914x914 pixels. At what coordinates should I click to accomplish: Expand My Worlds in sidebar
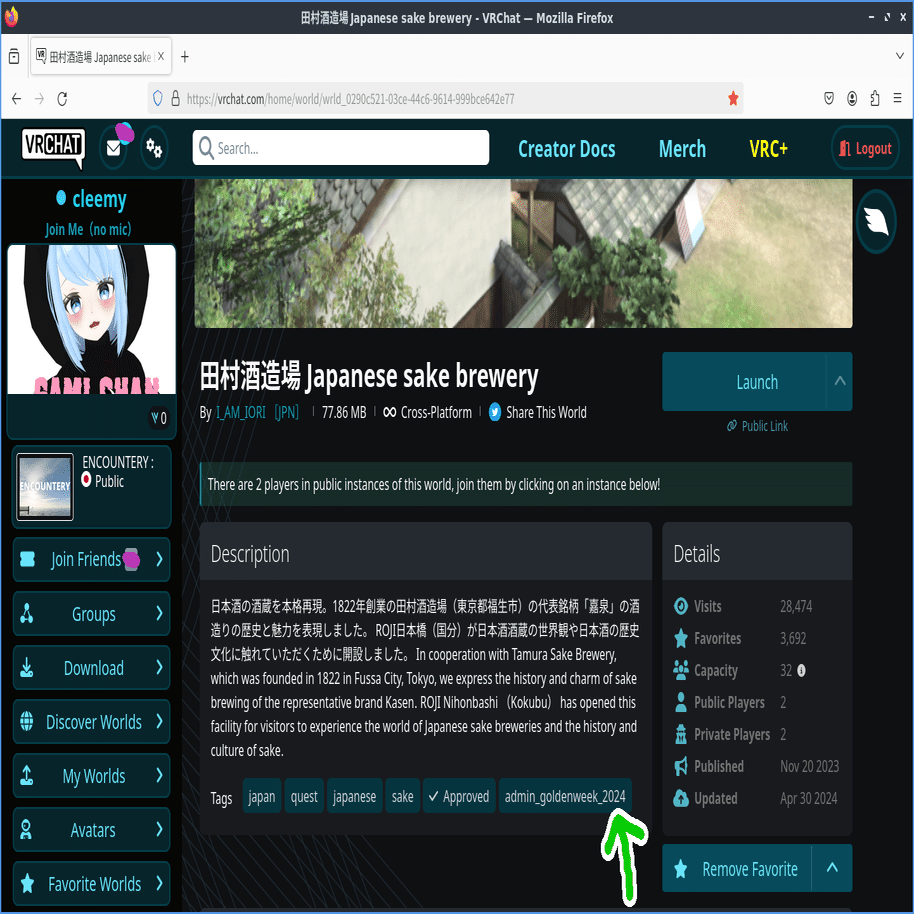tap(159, 775)
